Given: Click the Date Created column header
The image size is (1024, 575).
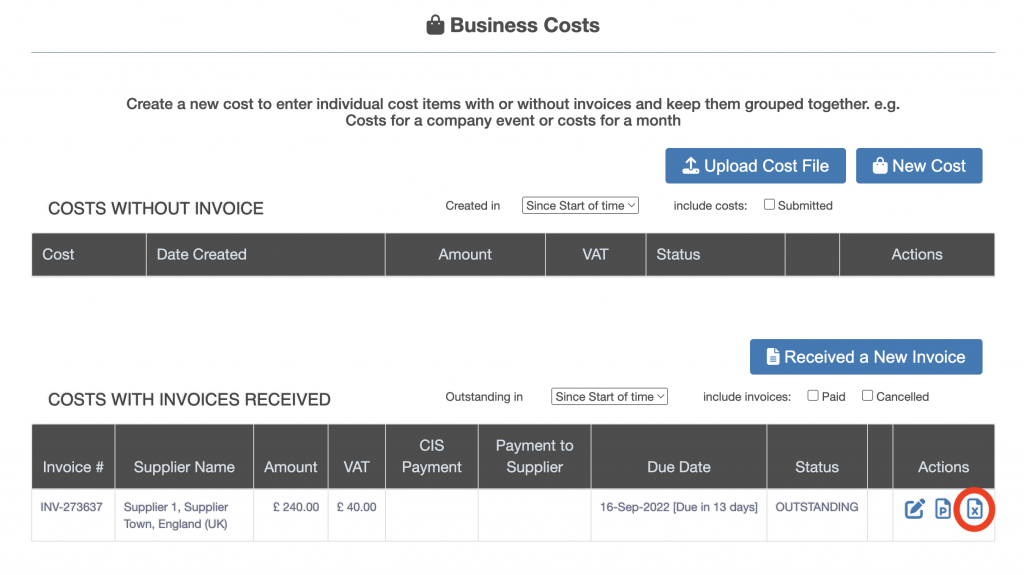Looking at the screenshot, I should click(202, 254).
